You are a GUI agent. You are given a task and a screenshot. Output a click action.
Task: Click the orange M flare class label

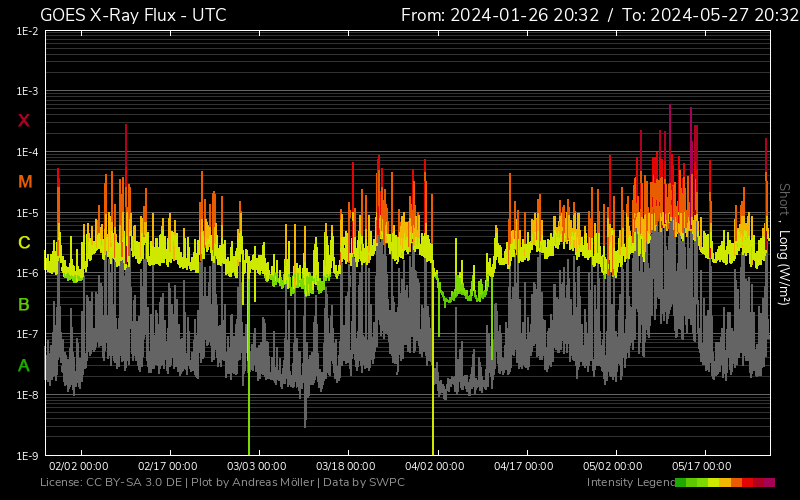25,182
